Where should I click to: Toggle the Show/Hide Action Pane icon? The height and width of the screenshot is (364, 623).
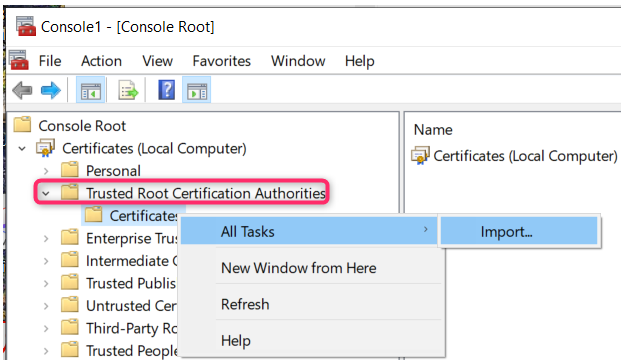click(197, 90)
